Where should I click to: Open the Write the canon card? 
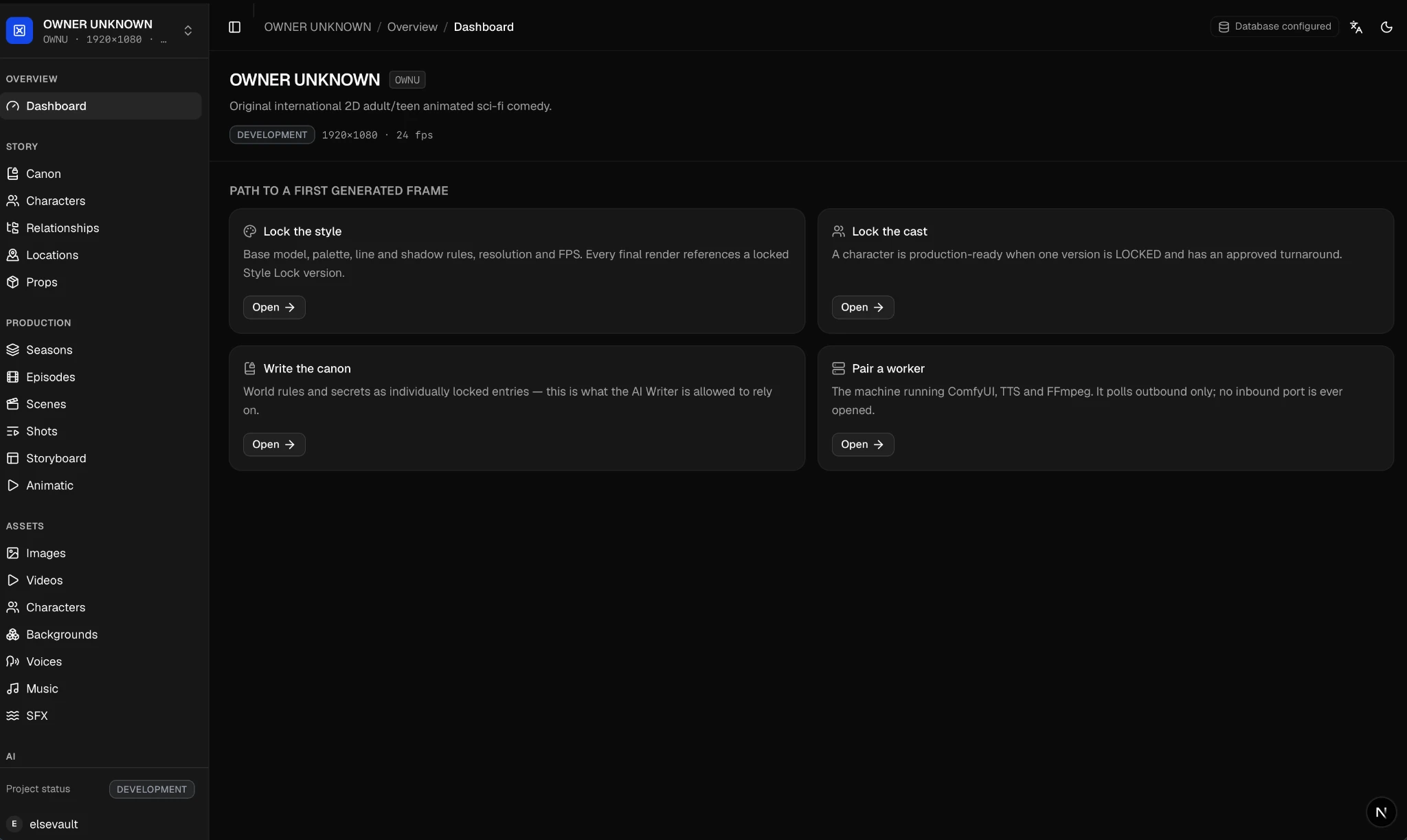tap(274, 444)
